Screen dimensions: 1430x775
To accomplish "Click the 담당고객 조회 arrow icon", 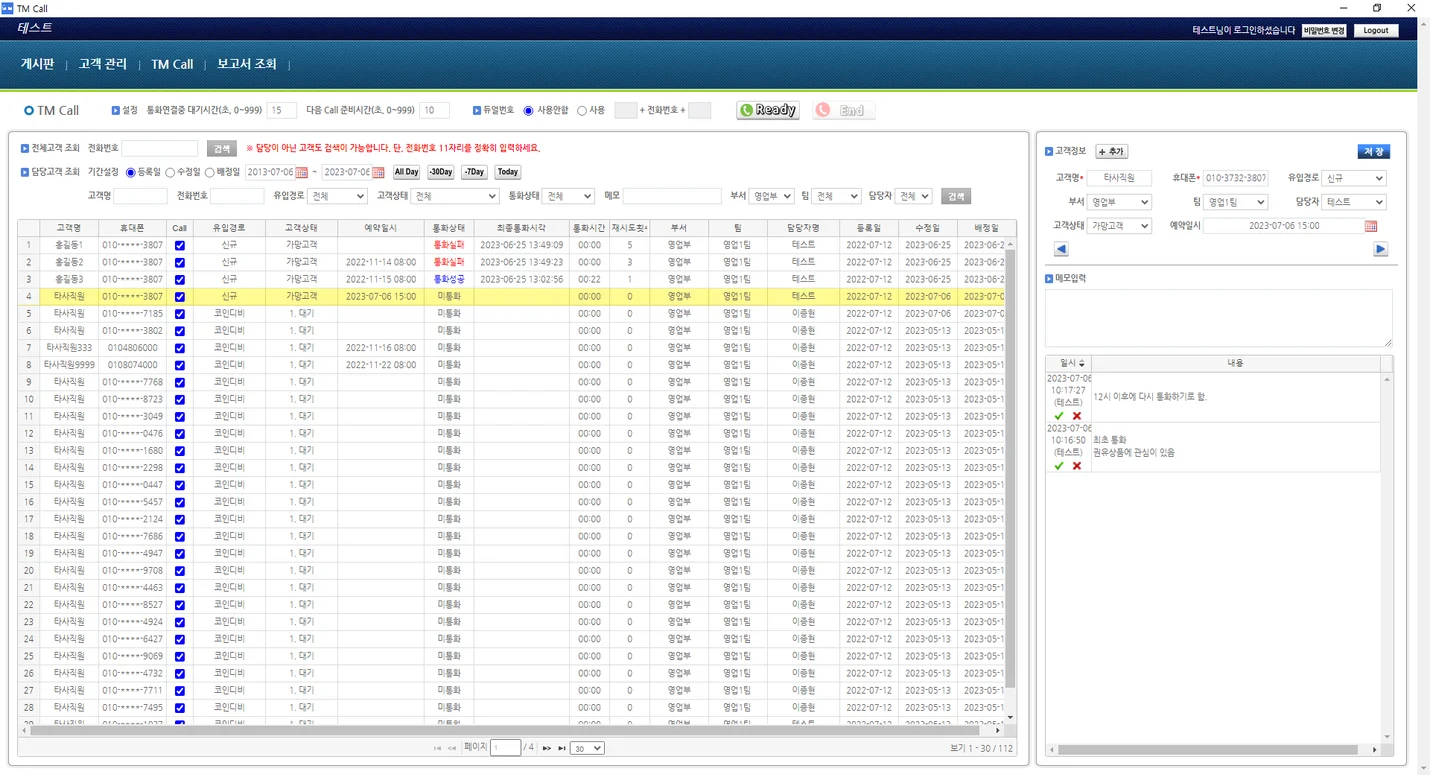I will tap(25, 172).
